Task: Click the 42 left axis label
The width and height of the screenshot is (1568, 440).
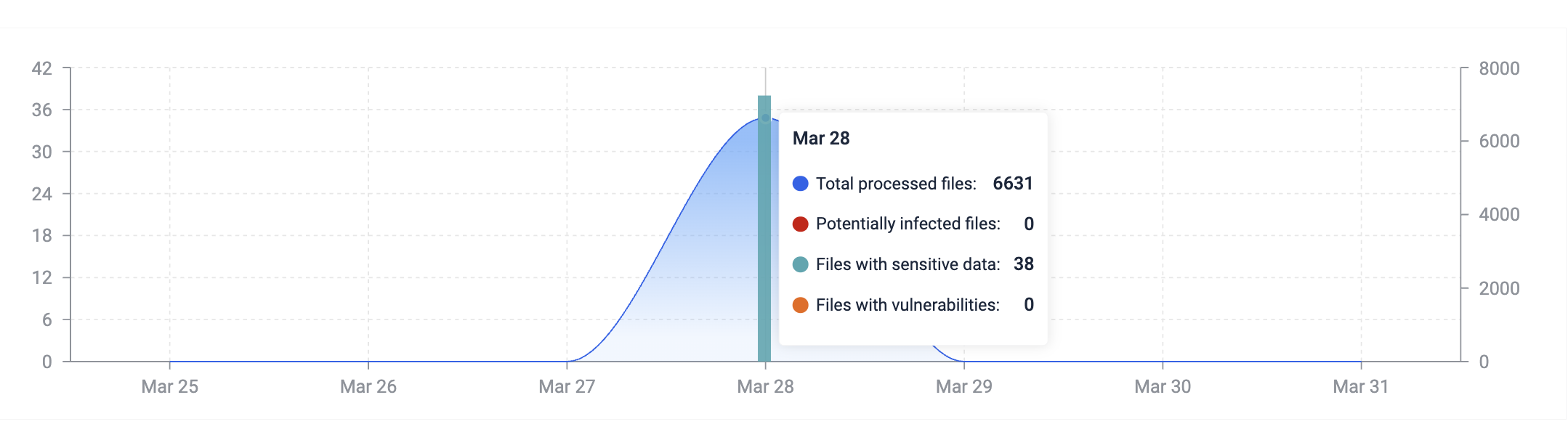Action: pyautogui.click(x=42, y=68)
